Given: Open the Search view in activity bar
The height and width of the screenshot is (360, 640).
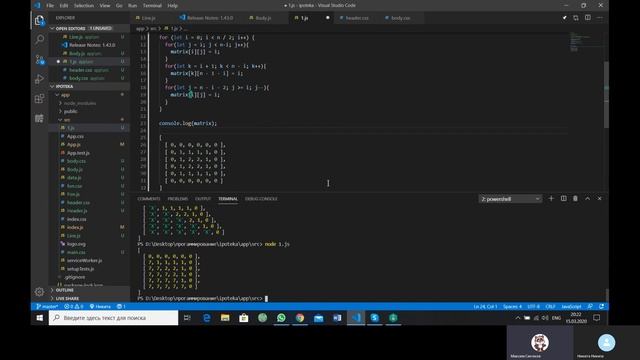Looking at the screenshot, I should pos(40,39).
